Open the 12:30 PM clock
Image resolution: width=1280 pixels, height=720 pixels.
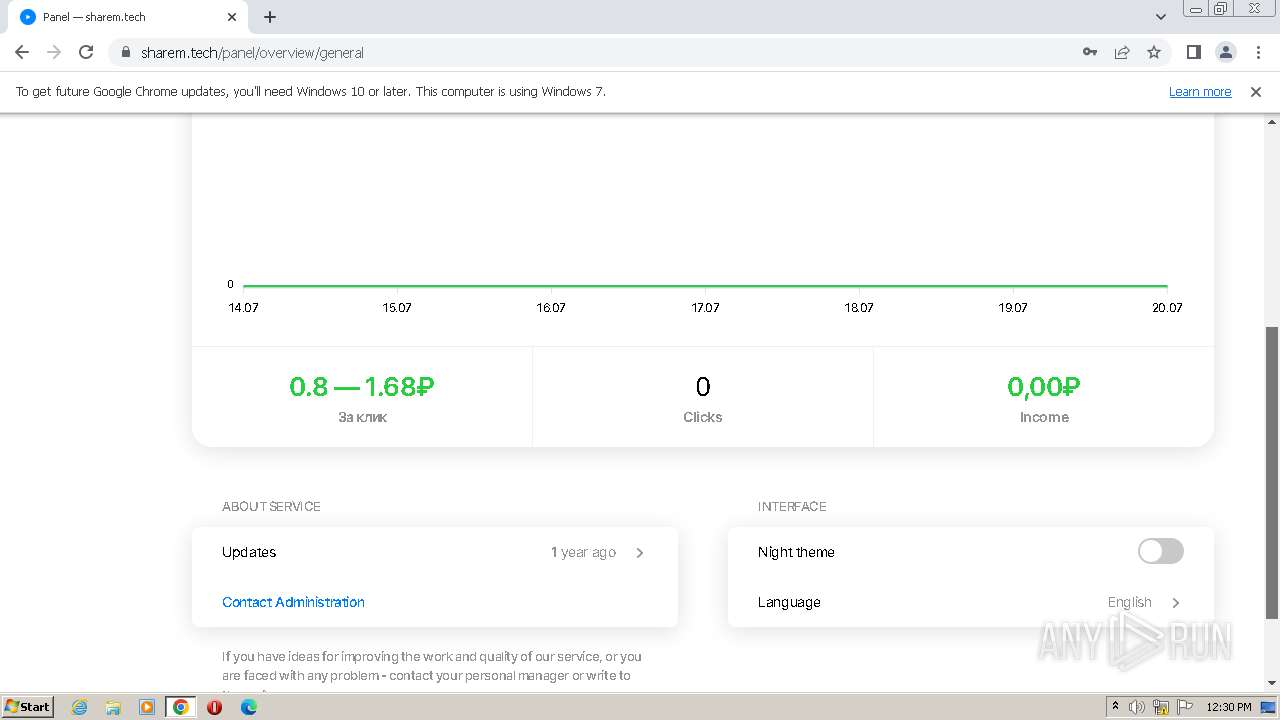coord(1229,707)
